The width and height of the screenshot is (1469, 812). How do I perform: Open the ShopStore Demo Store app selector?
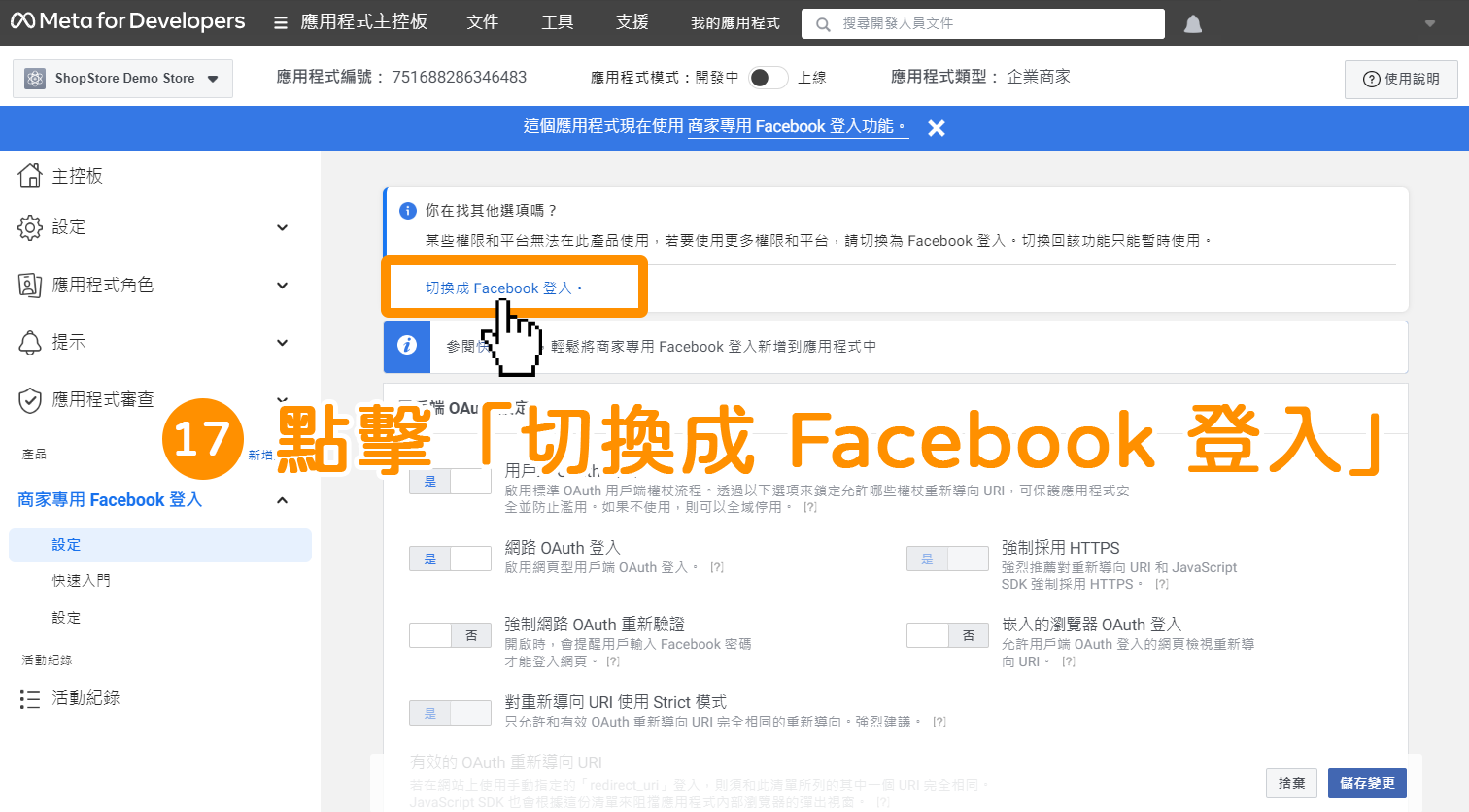pyautogui.click(x=122, y=78)
